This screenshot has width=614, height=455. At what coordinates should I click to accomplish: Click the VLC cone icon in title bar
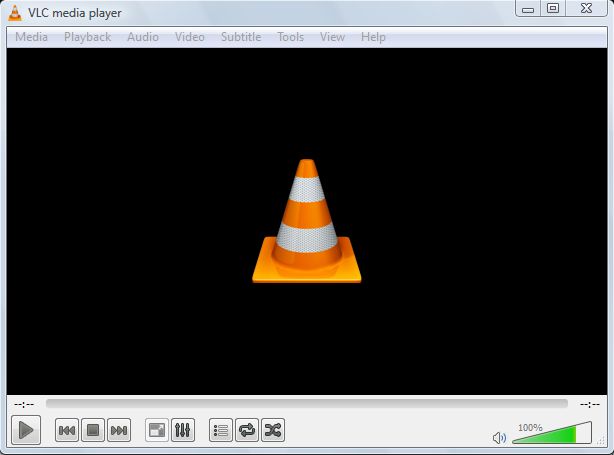pyautogui.click(x=15, y=13)
